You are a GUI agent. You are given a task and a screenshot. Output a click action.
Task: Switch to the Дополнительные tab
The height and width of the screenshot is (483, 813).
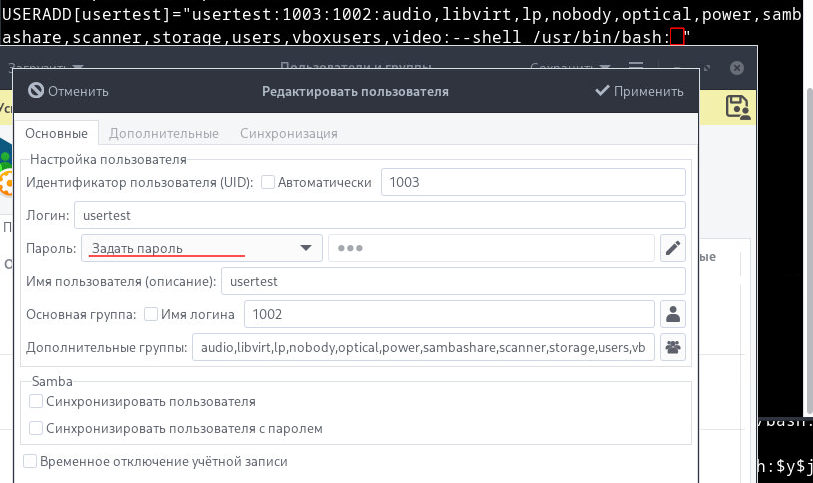pyautogui.click(x=164, y=133)
